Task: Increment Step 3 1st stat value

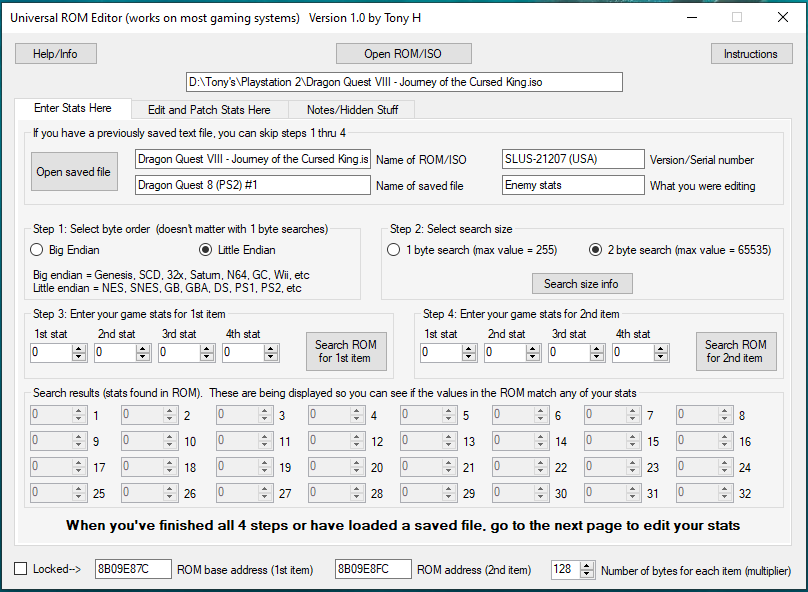Action: 79,349
